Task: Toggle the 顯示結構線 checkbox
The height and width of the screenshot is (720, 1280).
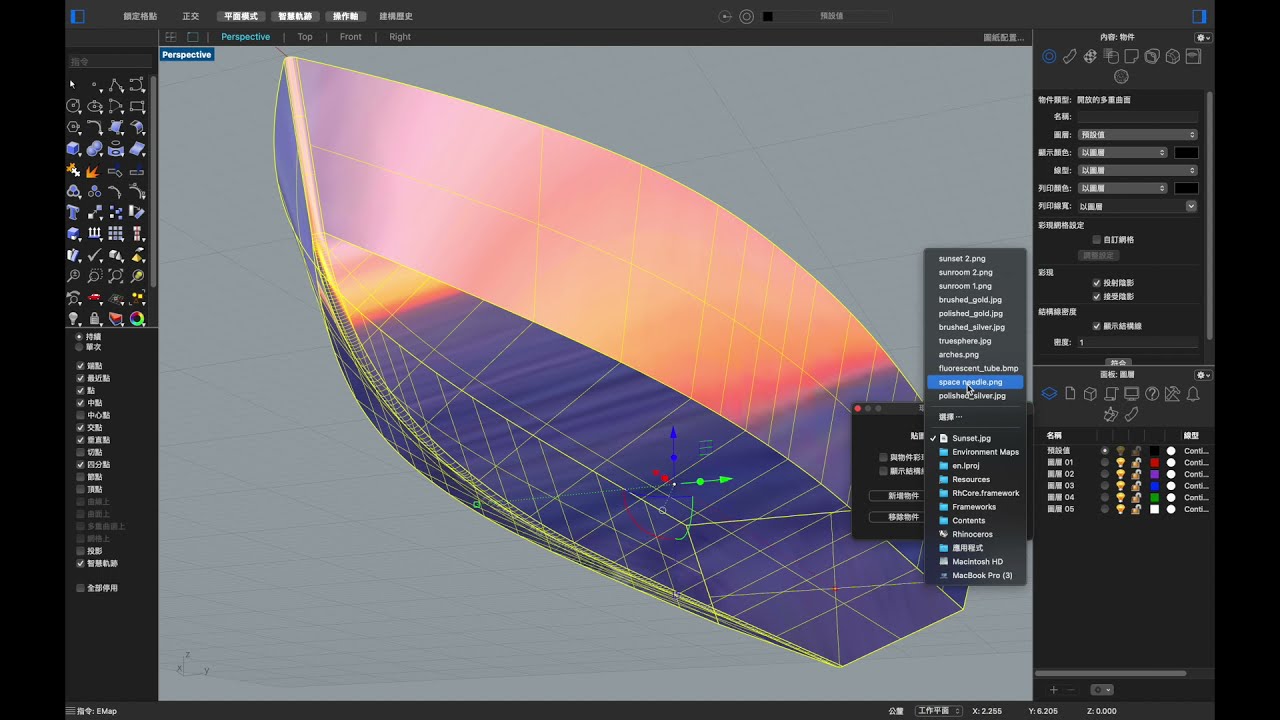Action: point(1097,326)
